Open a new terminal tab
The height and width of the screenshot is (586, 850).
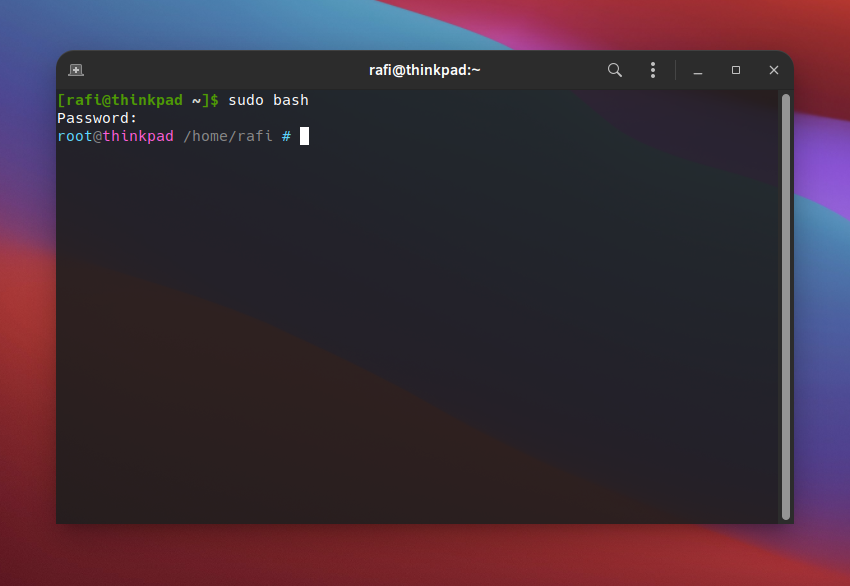[76, 70]
